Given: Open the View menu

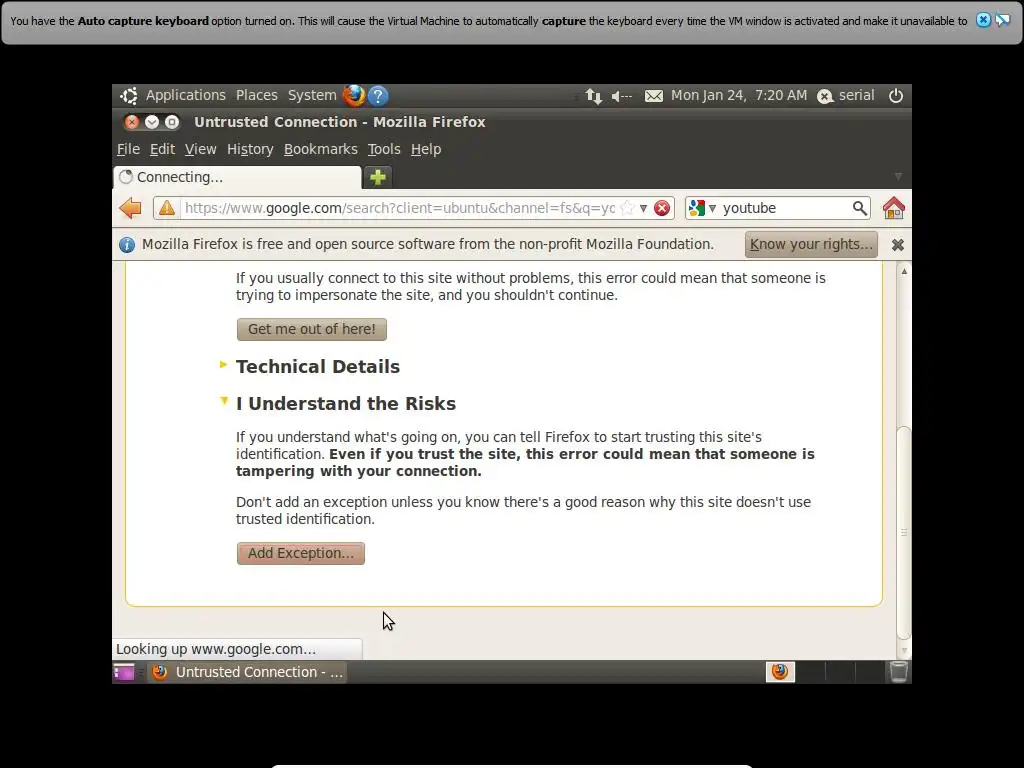Looking at the screenshot, I should (x=200, y=149).
